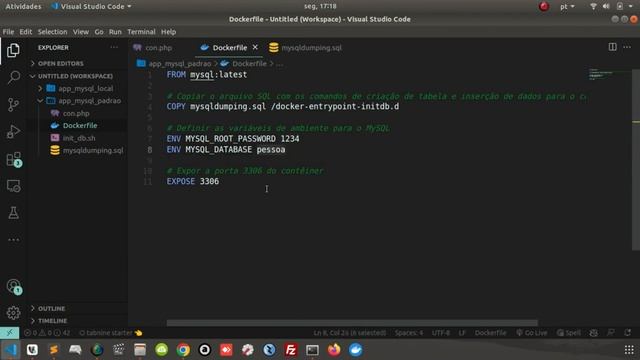The height and width of the screenshot is (360, 640).
Task: Click the horizontal editor scrollbar
Action: click(x=352, y=322)
